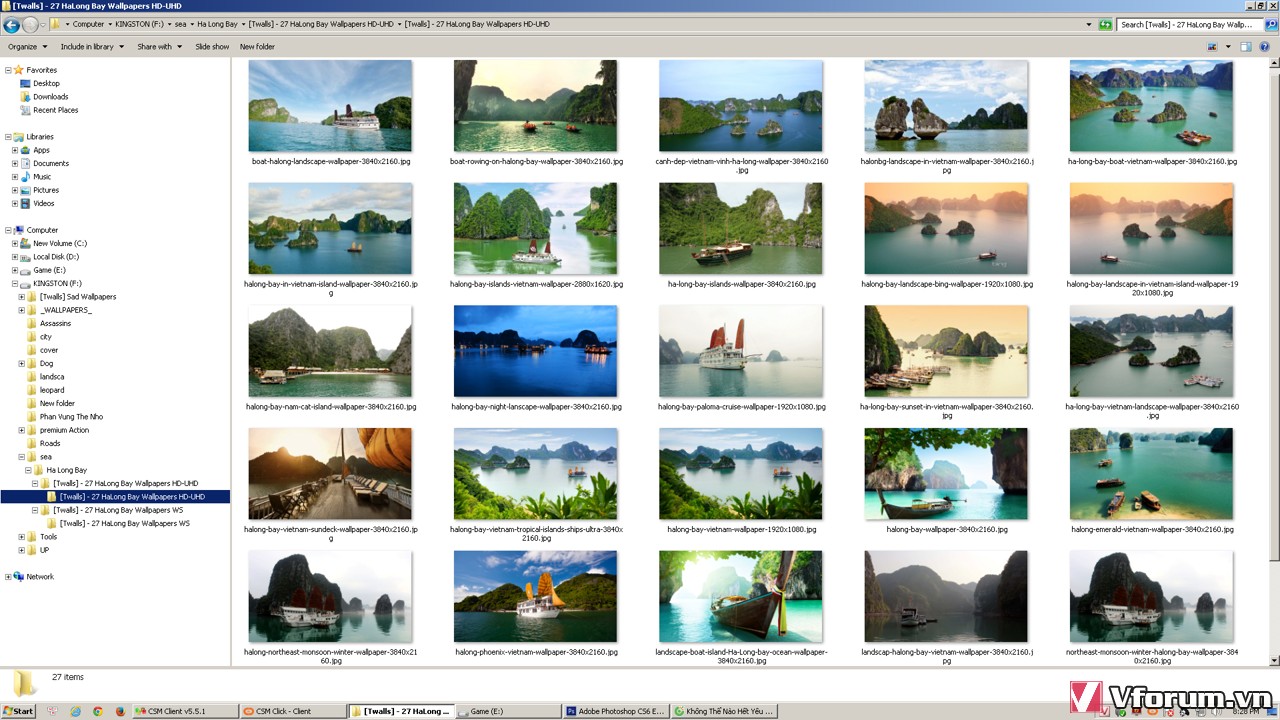Viewport: 1280px width, 720px height.
Task: Select boat-rowing-on-halong-bay-wallpaper thumbnail
Action: coord(535,106)
